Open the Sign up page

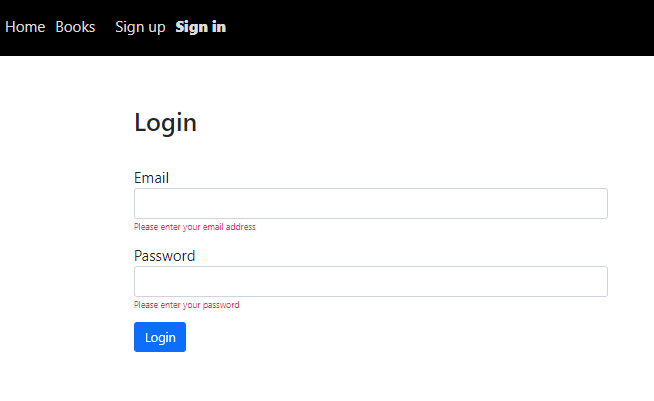(140, 27)
